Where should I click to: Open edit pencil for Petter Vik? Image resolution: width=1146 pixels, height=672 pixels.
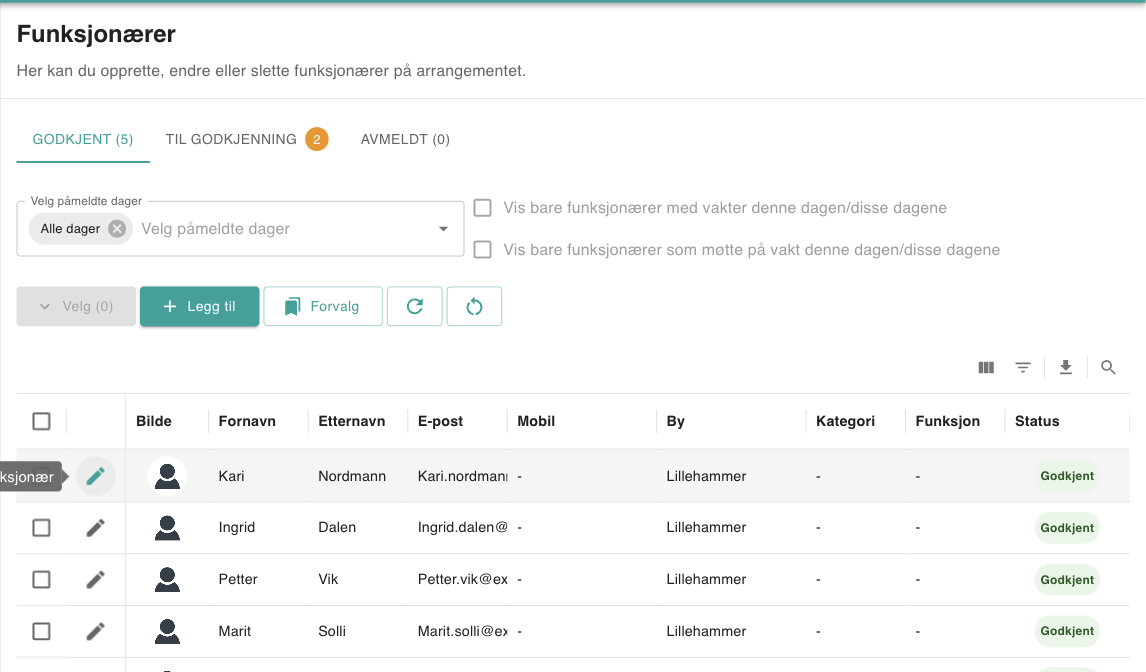coord(96,580)
